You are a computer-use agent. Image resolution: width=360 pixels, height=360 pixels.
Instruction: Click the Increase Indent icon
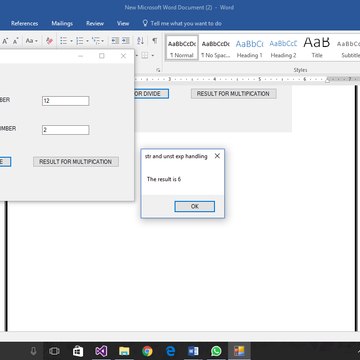[125, 41]
